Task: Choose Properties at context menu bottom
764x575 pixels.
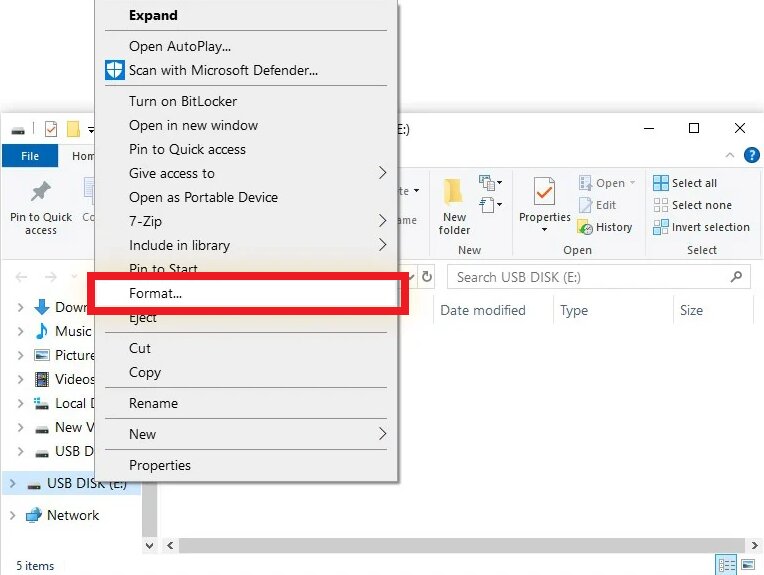Action: coord(160,465)
